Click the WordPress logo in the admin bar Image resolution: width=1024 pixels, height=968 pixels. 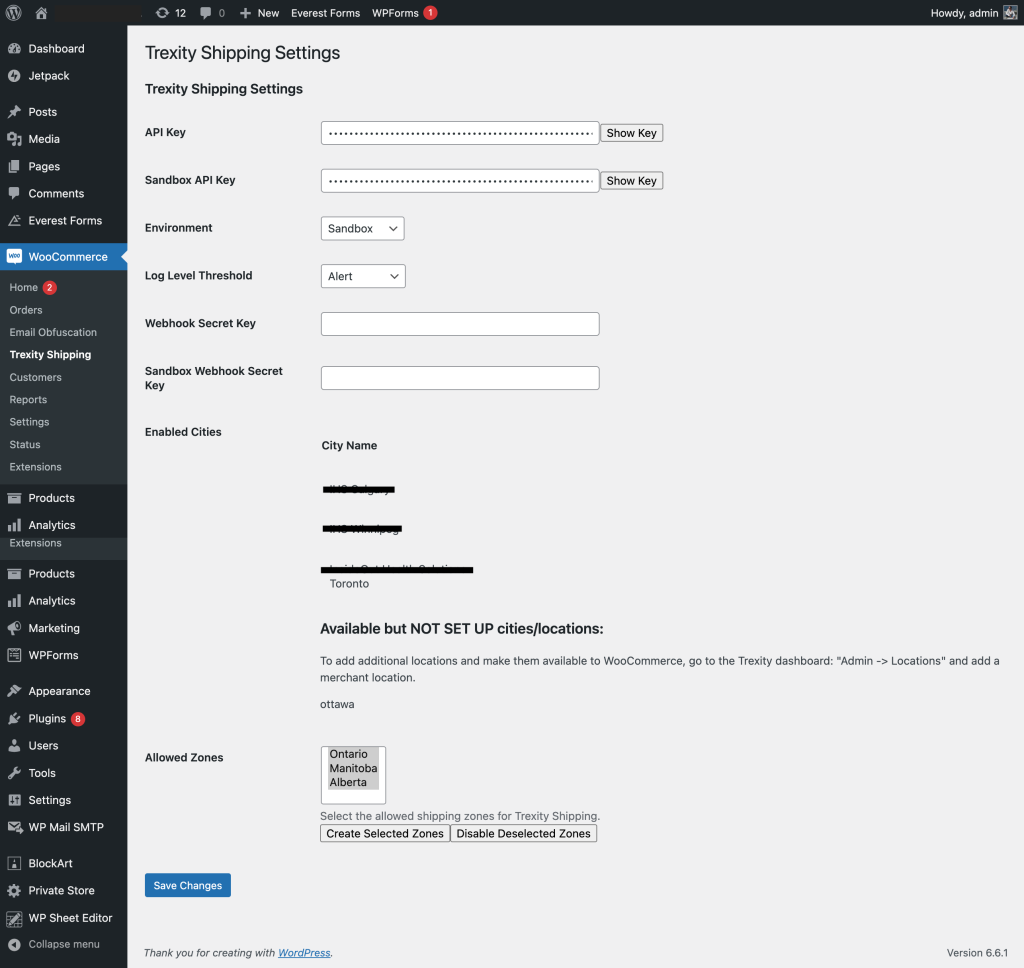(14, 12)
